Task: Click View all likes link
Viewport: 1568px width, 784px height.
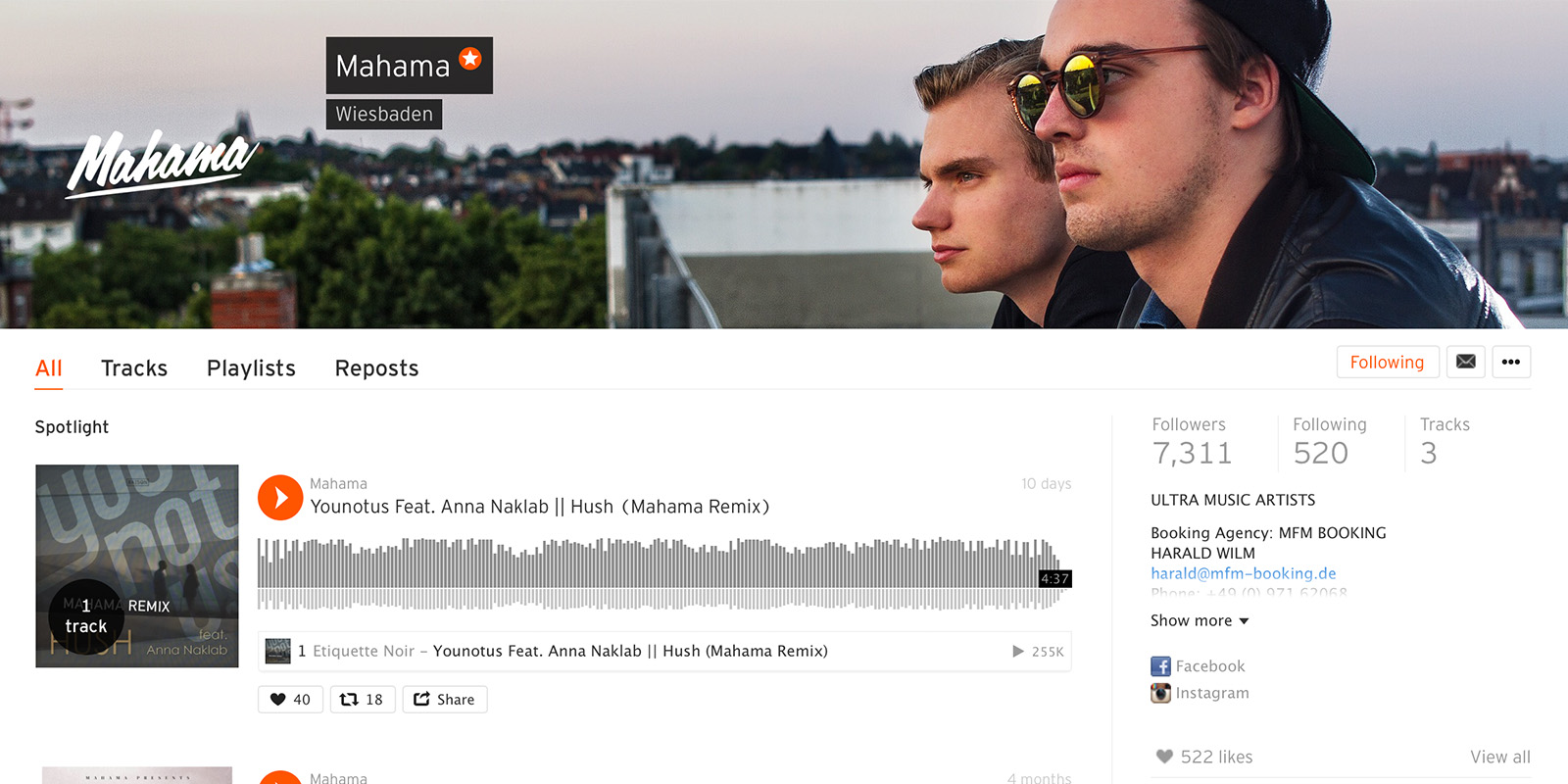Action: click(1499, 757)
